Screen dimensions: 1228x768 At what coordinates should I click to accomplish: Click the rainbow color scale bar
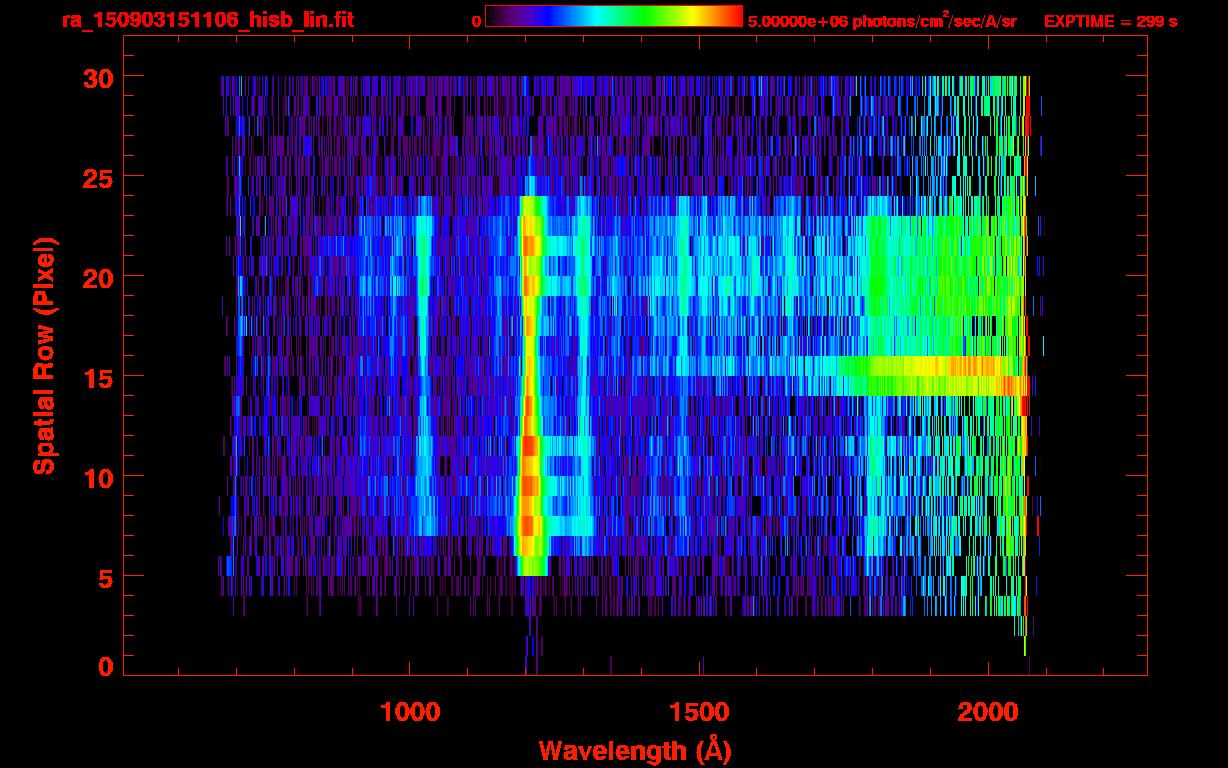[x=614, y=16]
